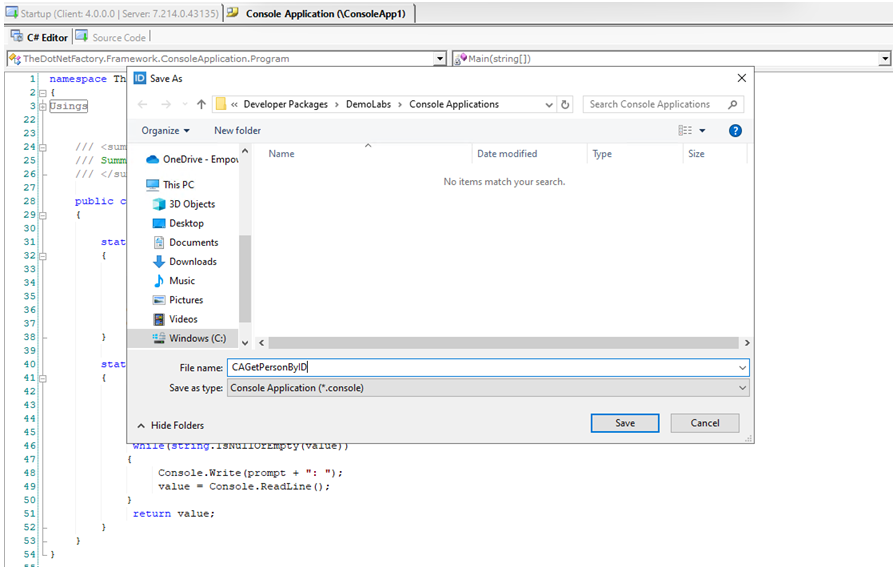Expand the collapsed Usings region
The width and height of the screenshot is (895, 577).
[x=43, y=107]
